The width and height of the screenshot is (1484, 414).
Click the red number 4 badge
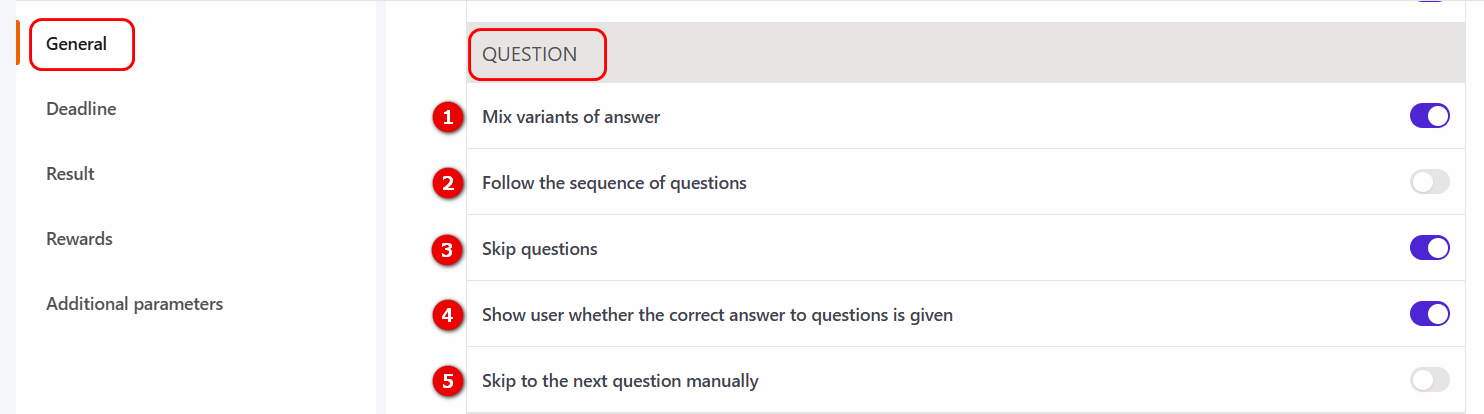(448, 315)
